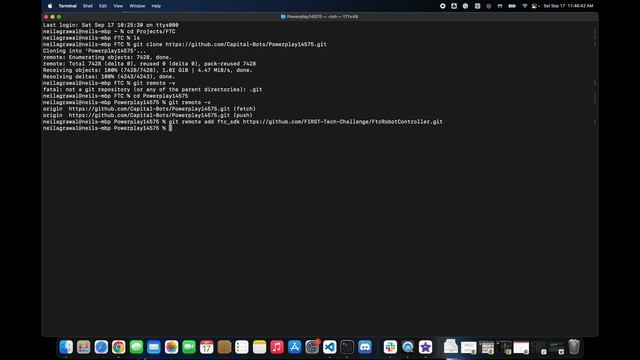Click the screen recording indicator in menu bar
Screen dimensions: 640x360
coord(442,6)
